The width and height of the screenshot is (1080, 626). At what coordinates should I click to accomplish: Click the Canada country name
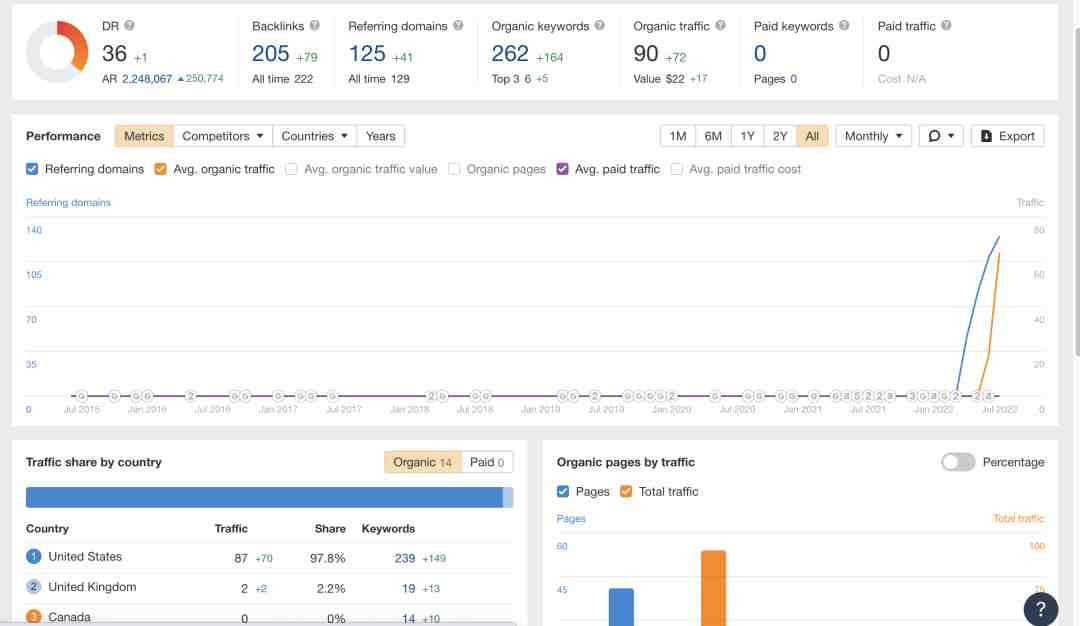click(70, 617)
